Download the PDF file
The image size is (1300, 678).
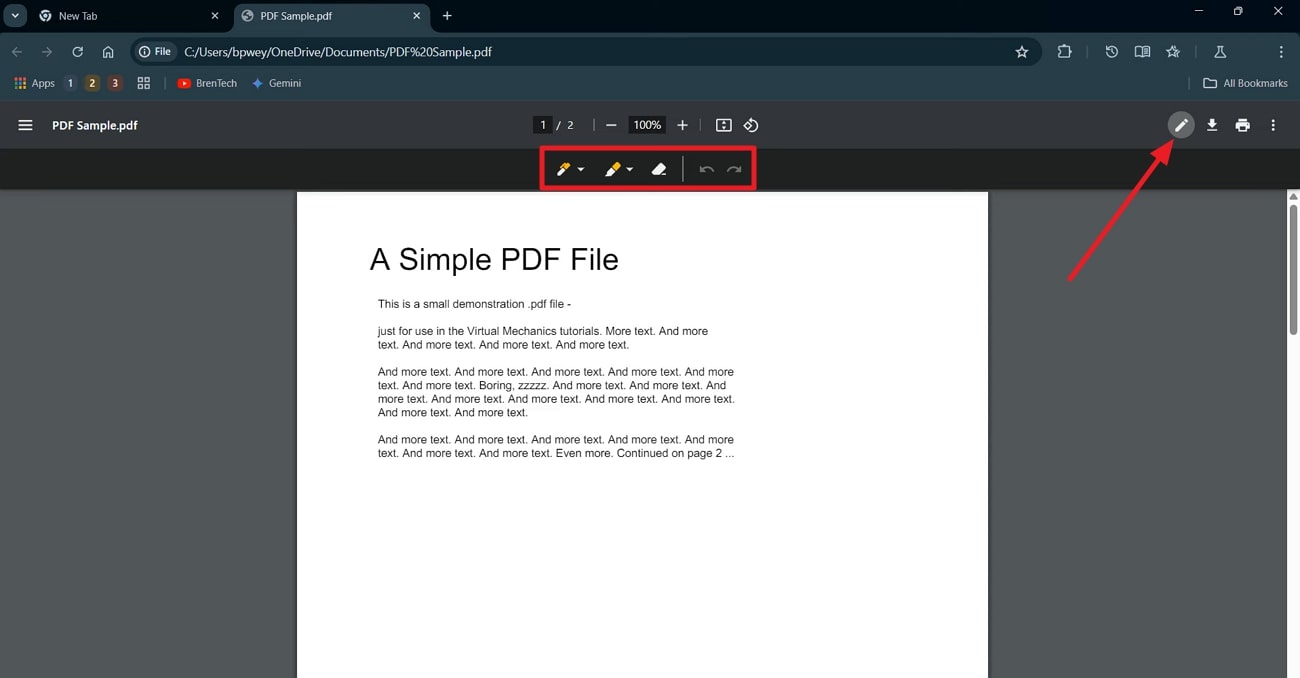point(1212,125)
